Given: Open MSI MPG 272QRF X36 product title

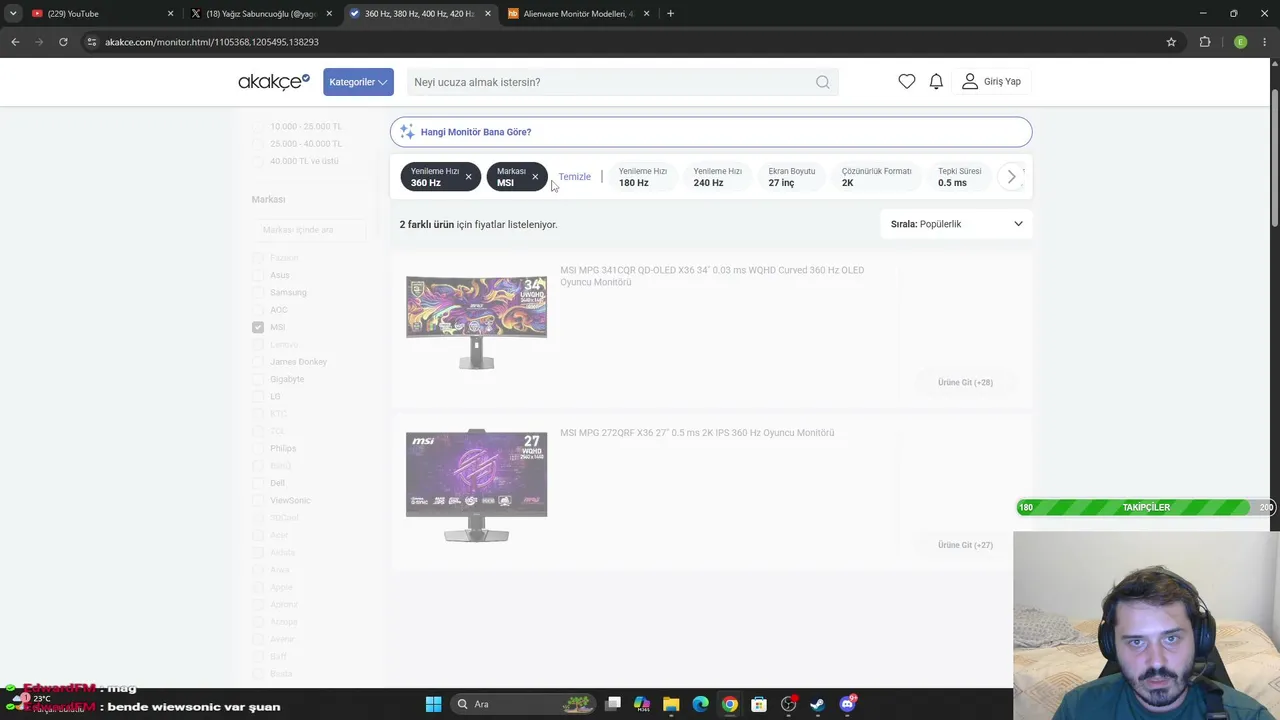Looking at the screenshot, I should 697,433.
